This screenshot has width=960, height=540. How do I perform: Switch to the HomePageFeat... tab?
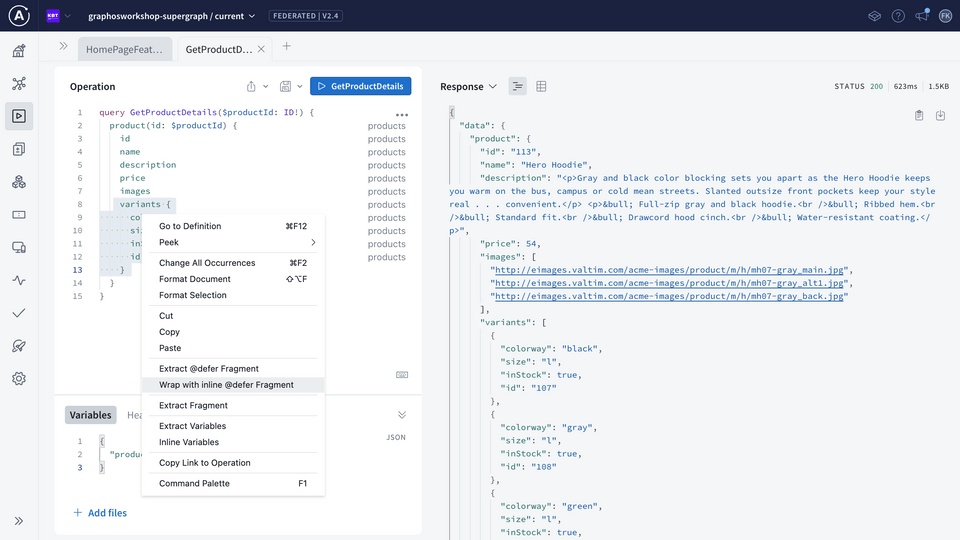click(x=124, y=49)
